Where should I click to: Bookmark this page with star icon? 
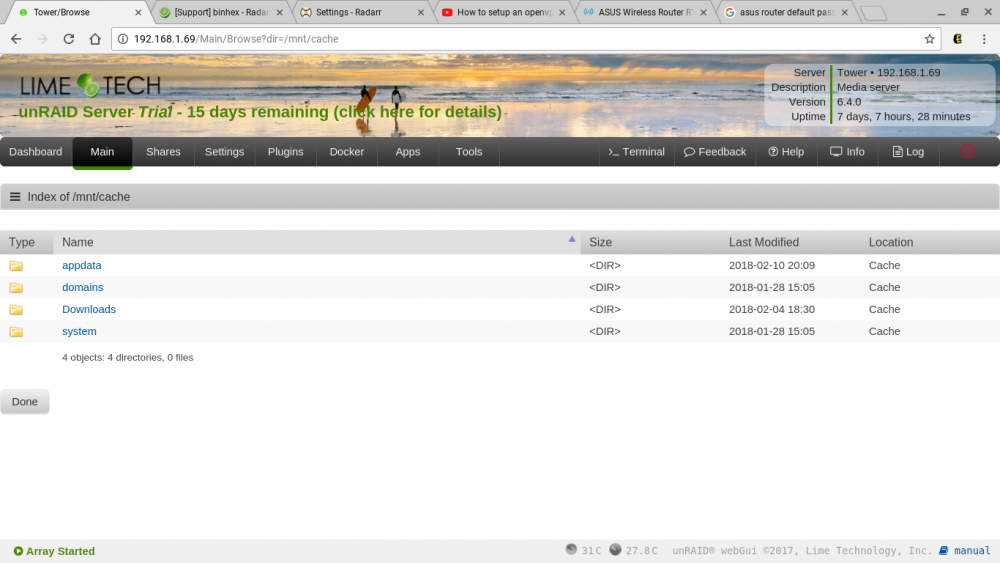click(929, 39)
